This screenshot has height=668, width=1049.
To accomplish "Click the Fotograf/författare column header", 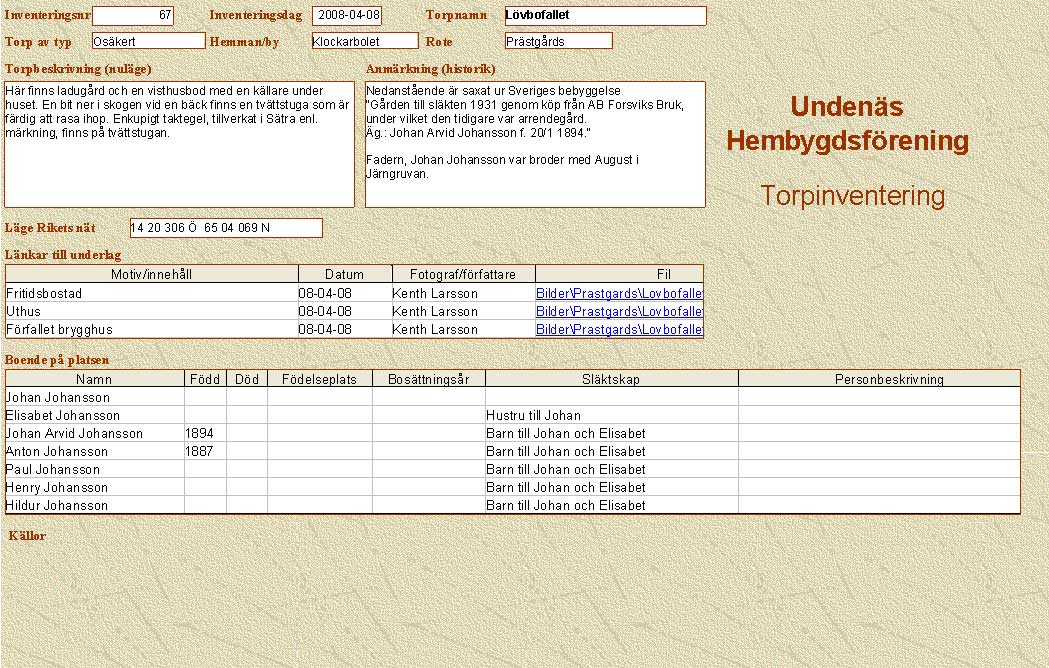I will pyautogui.click(x=463, y=274).
